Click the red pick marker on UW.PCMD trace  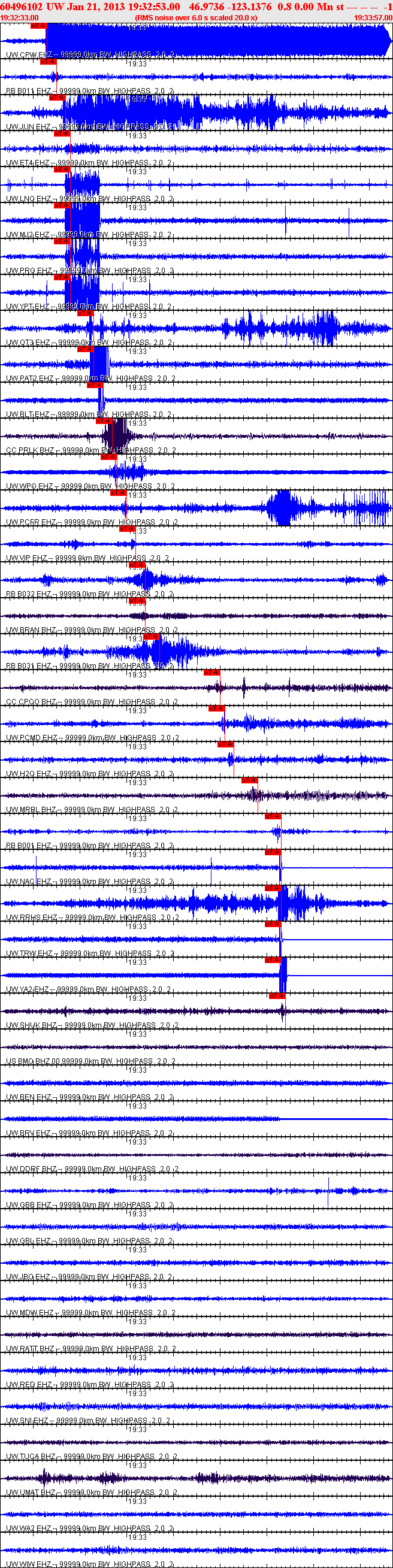click(216, 708)
